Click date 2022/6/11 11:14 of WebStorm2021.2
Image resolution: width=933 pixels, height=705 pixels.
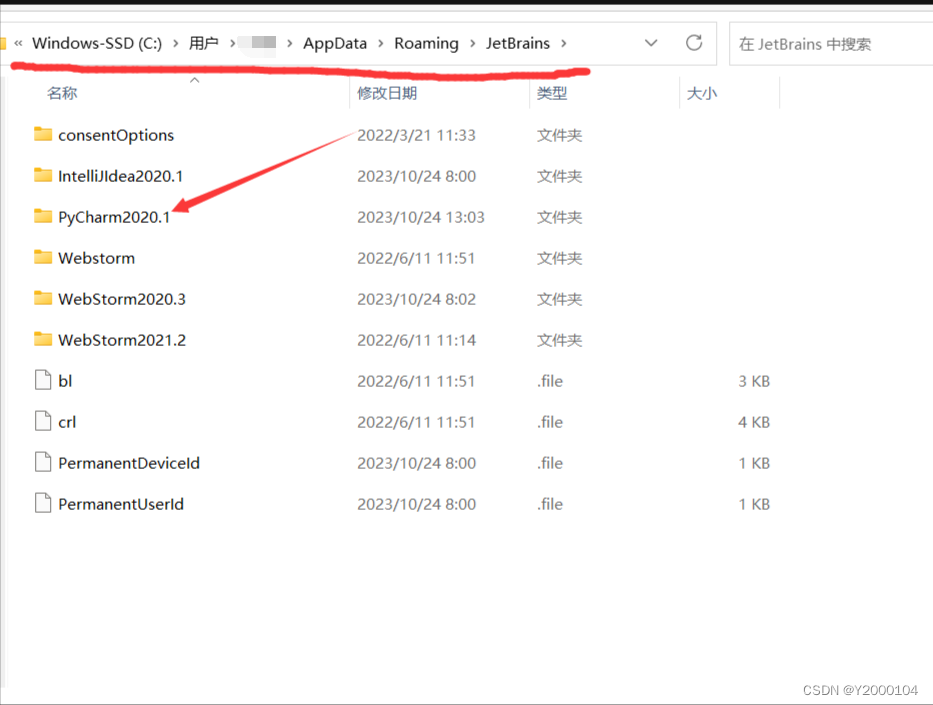tap(416, 340)
